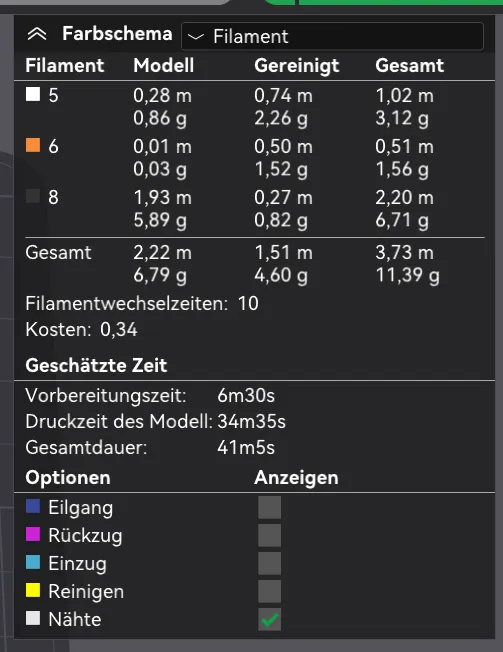This screenshot has height=652, width=503.
Task: Click the blue Eilgang color icon
Action: (33, 506)
